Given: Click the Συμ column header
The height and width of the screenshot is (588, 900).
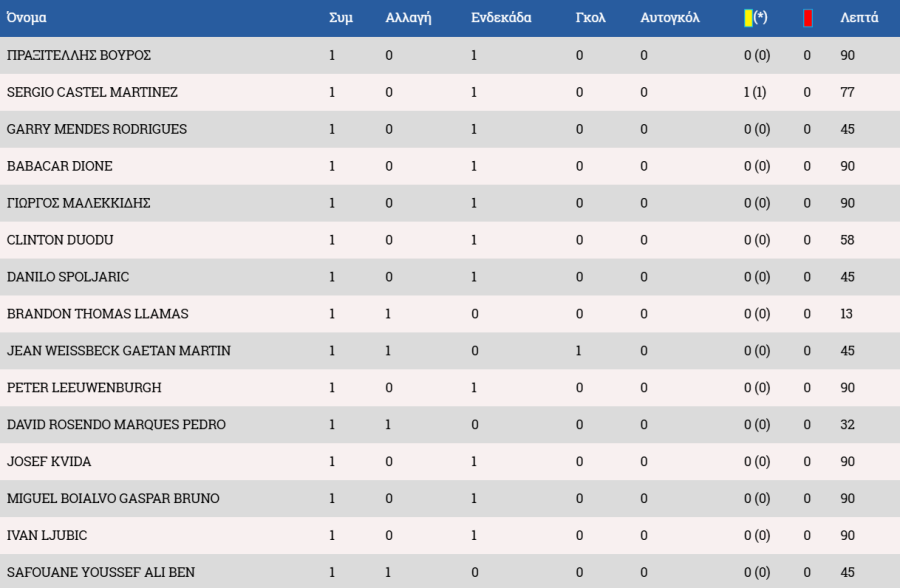Looking at the screenshot, I should click(341, 18).
